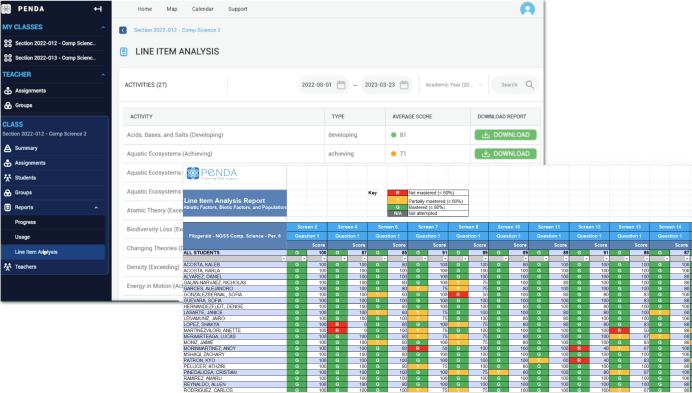Click the red R key swatch

[x=397, y=193]
